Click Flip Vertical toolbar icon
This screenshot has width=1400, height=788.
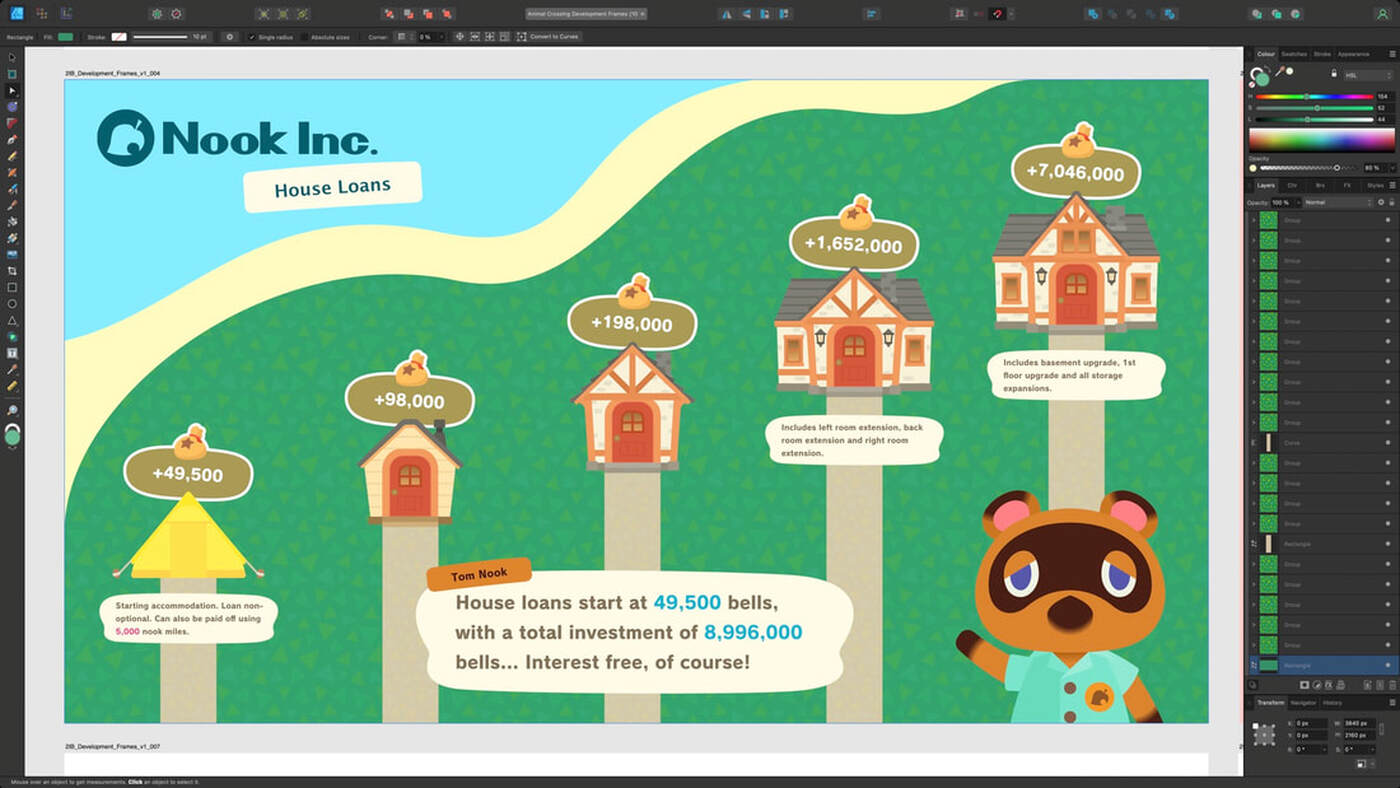(x=746, y=14)
